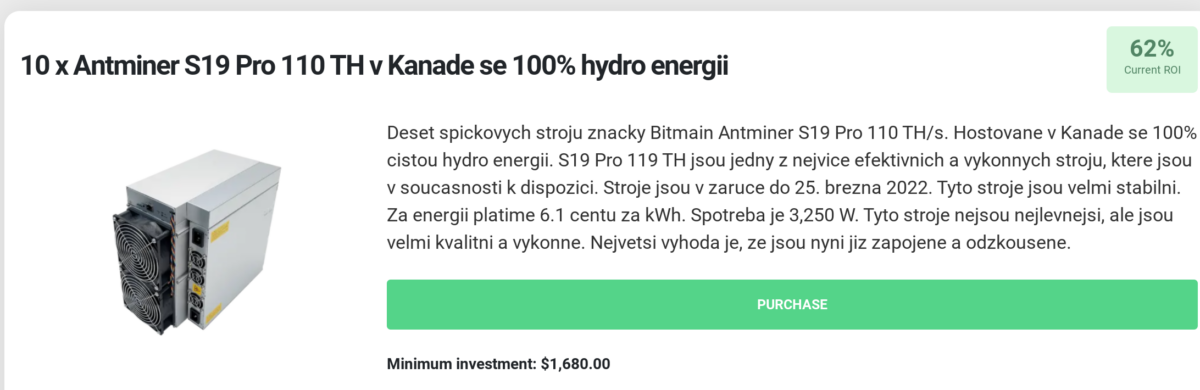
Task: Click the "62%" percentage figure
Action: click(x=1151, y=48)
